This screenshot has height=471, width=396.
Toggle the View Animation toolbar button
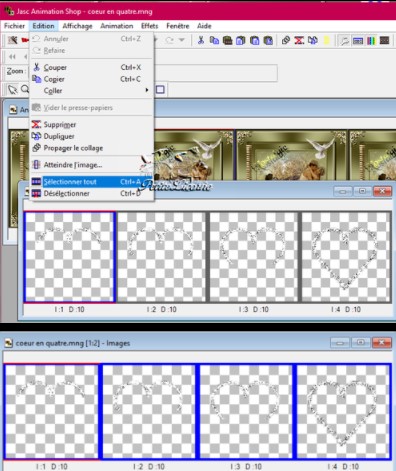pos(384,41)
